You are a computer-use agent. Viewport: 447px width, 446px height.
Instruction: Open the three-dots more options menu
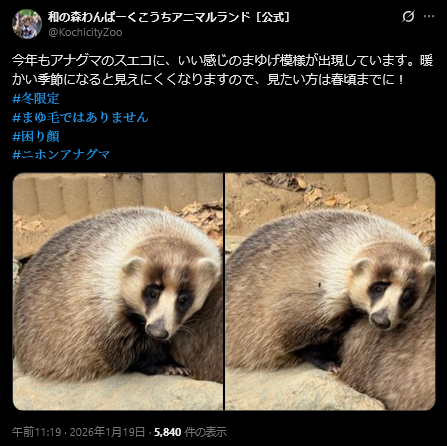tap(429, 16)
